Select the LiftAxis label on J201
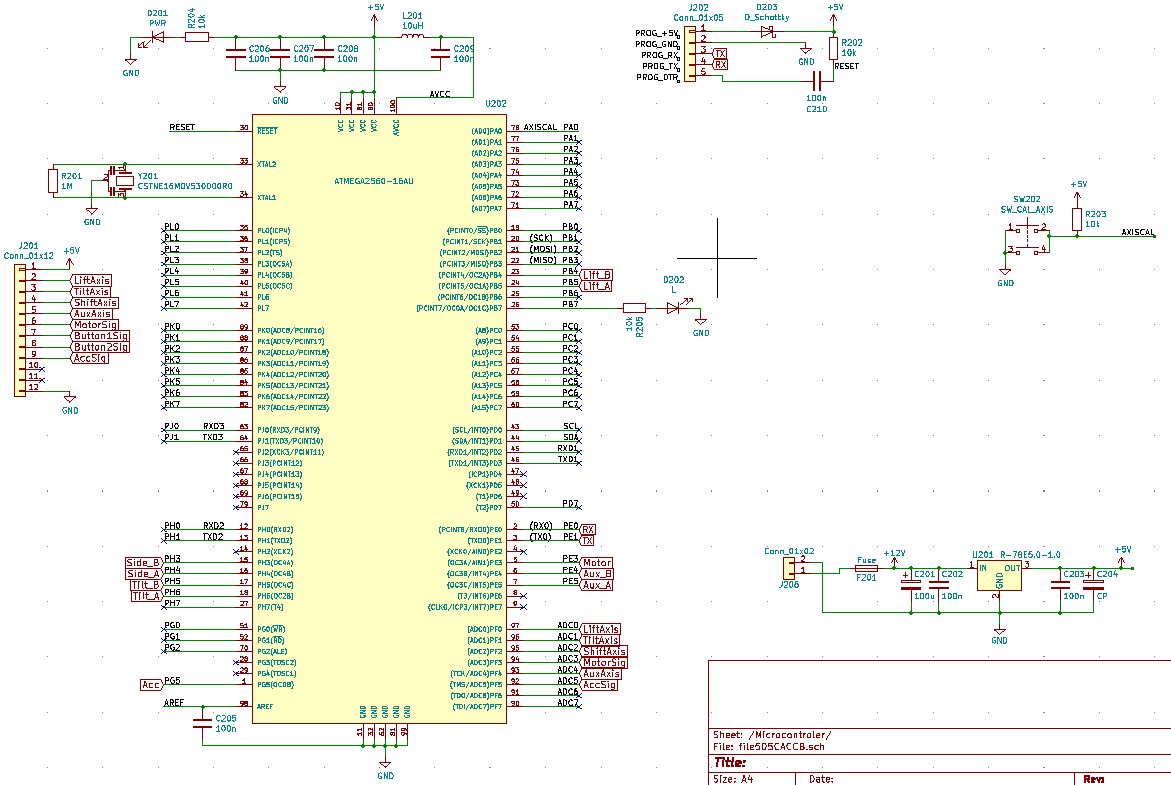The height and width of the screenshot is (785, 1171). pos(91,281)
